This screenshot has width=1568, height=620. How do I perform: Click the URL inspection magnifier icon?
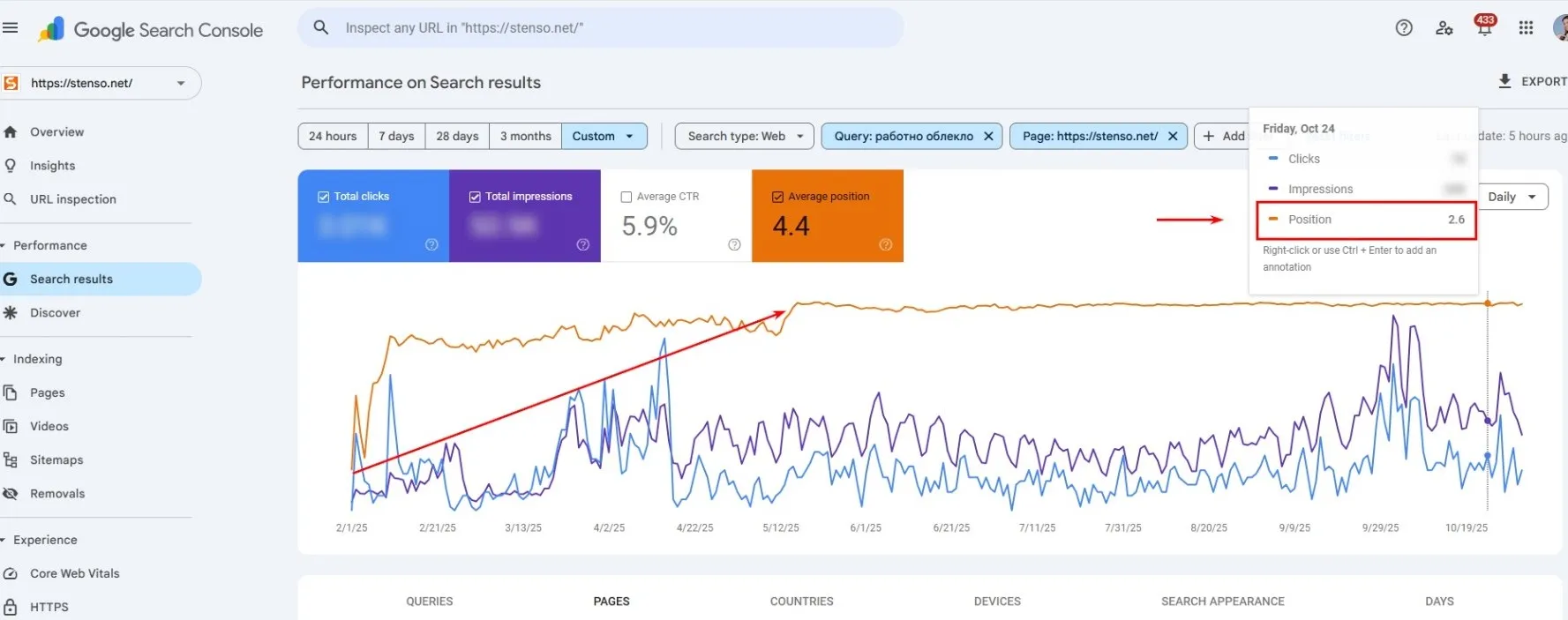pos(11,199)
